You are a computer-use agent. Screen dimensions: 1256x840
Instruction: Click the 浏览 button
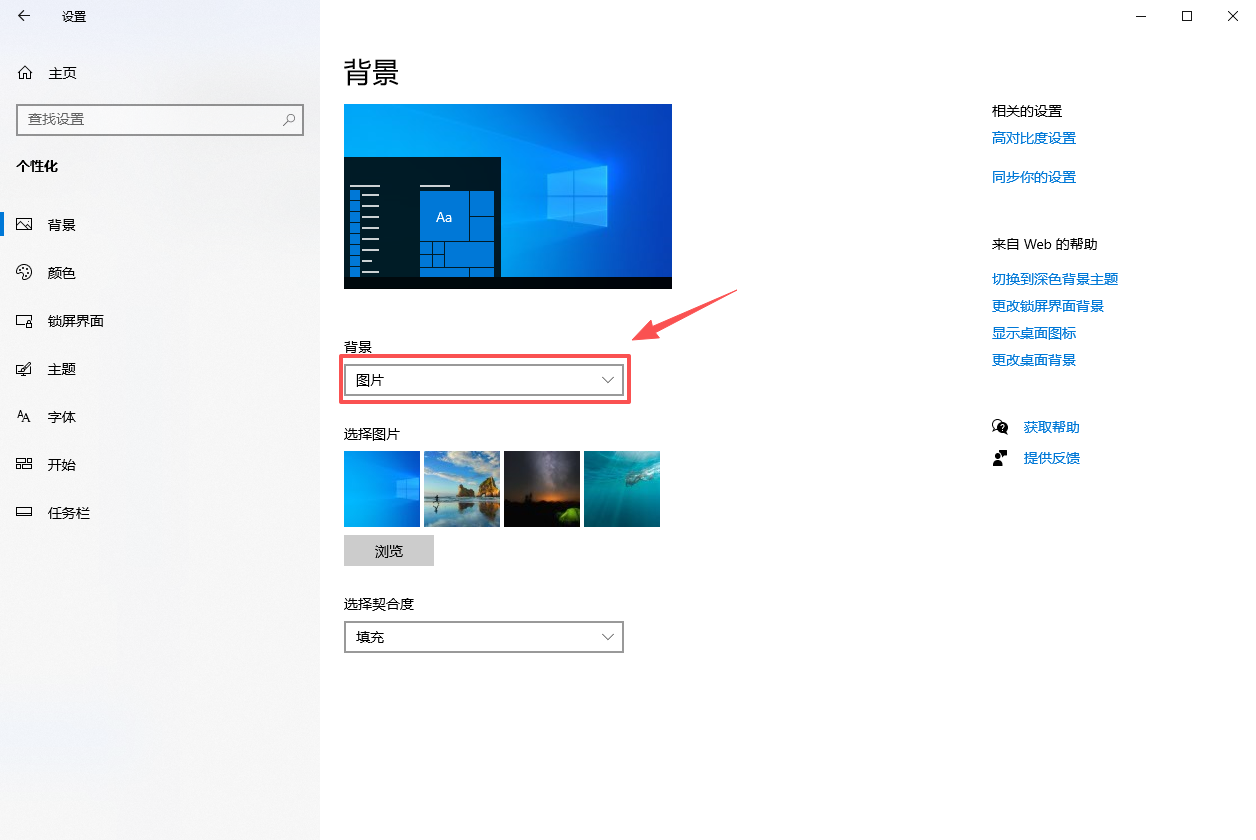pyautogui.click(x=389, y=551)
